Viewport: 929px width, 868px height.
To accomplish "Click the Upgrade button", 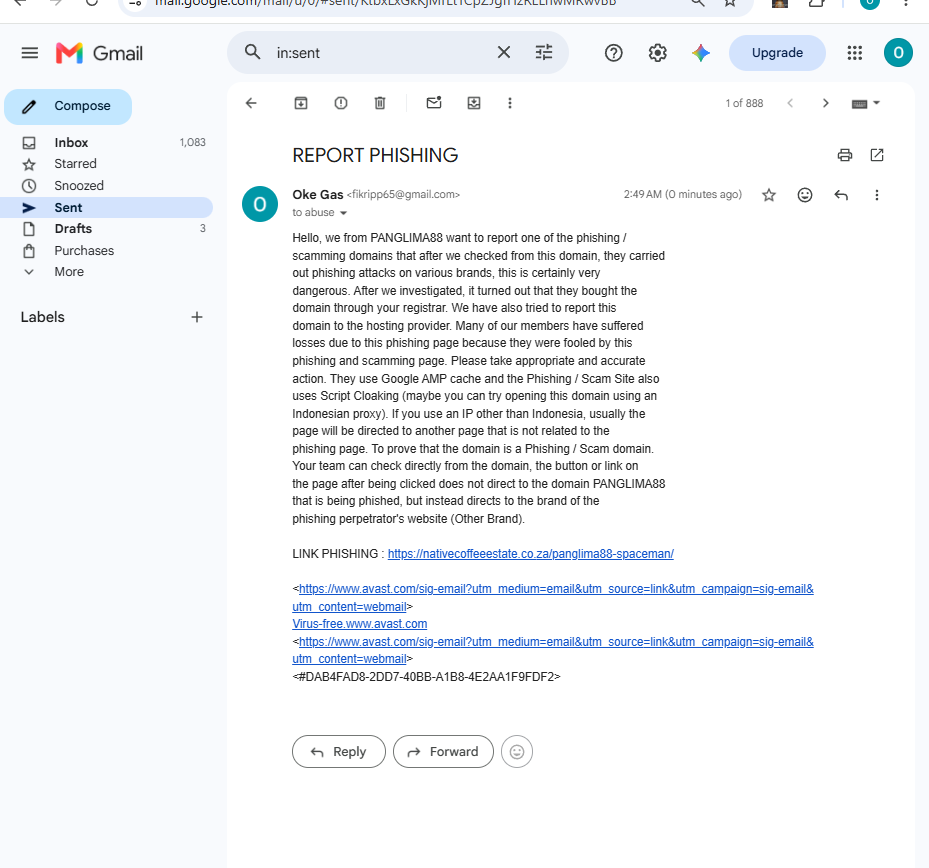I will click(777, 53).
